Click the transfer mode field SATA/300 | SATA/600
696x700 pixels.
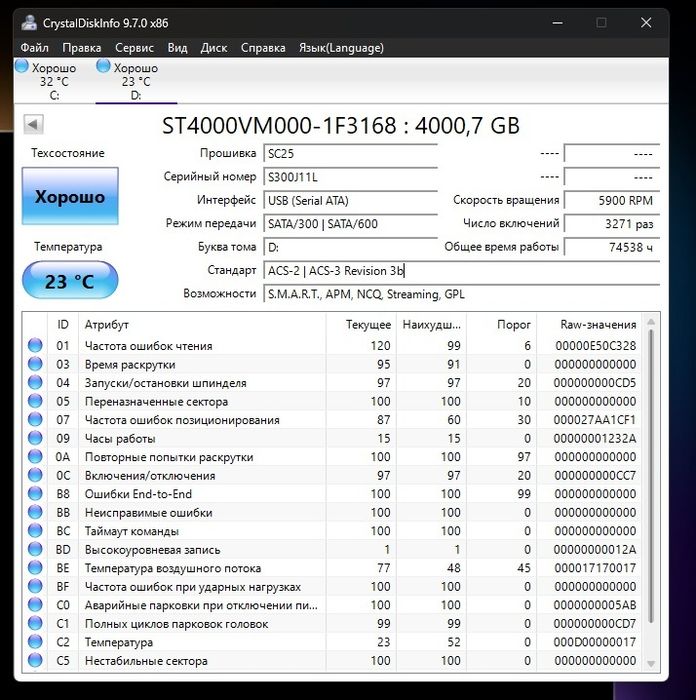pyautogui.click(x=350, y=224)
